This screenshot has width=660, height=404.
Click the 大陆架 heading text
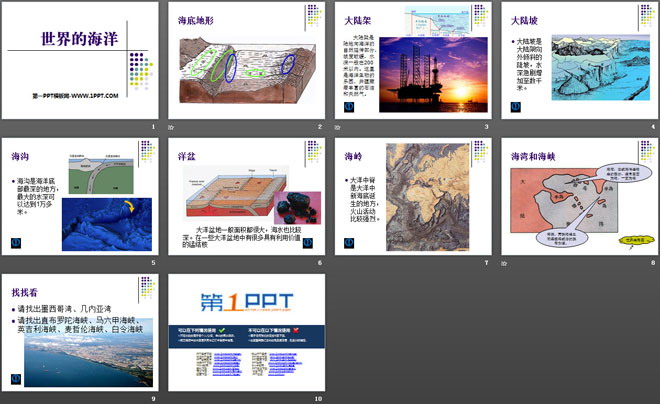click(358, 20)
